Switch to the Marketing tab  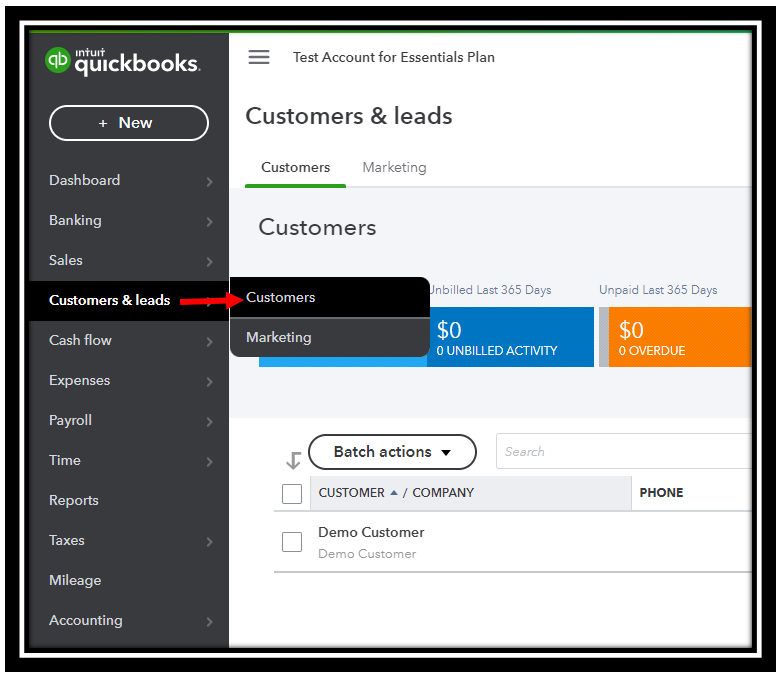point(394,168)
